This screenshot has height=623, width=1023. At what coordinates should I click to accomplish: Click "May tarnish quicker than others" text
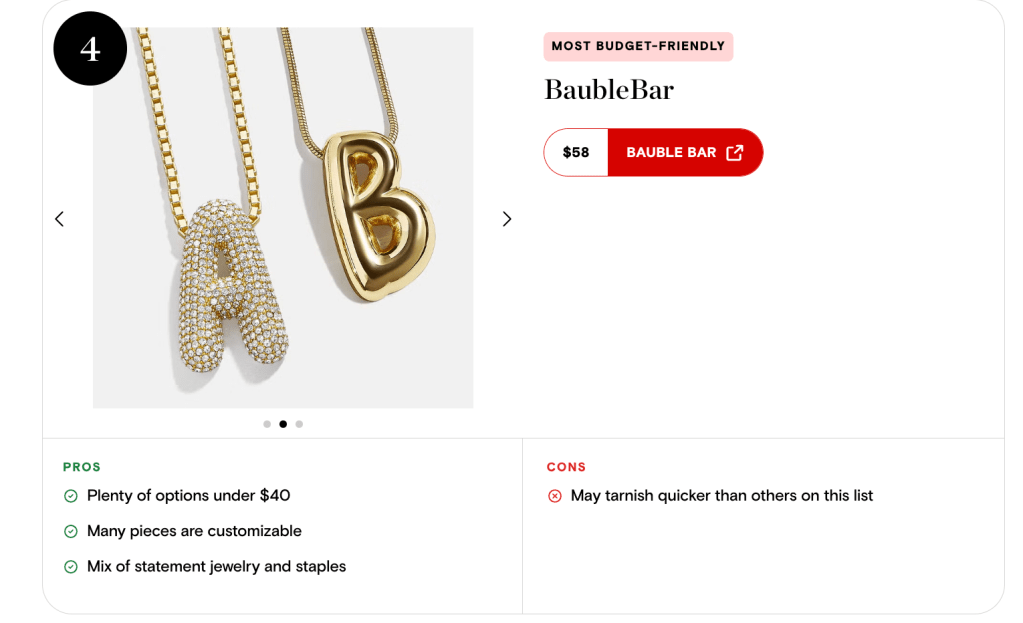pos(722,496)
